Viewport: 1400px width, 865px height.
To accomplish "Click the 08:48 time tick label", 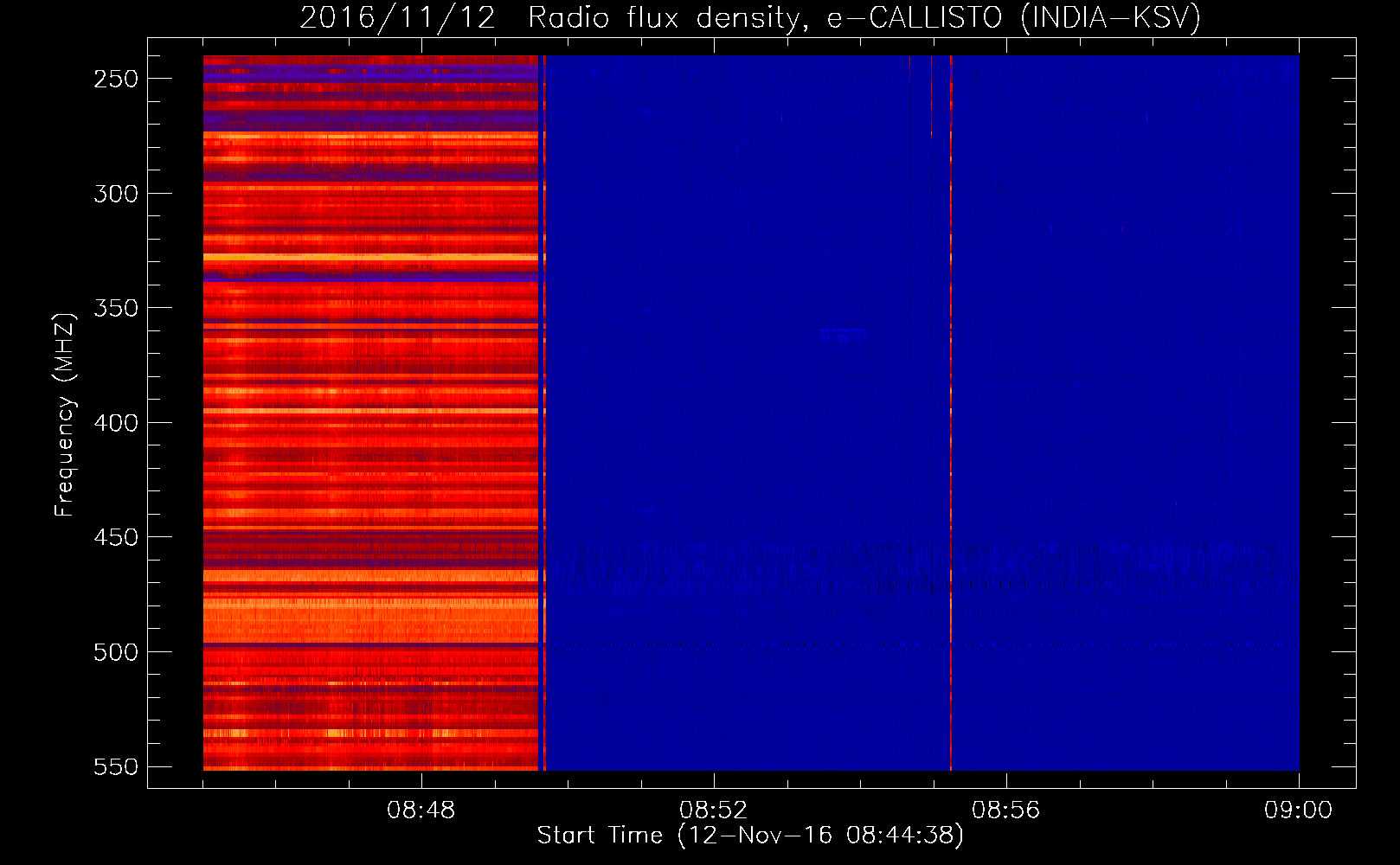I will (x=421, y=811).
